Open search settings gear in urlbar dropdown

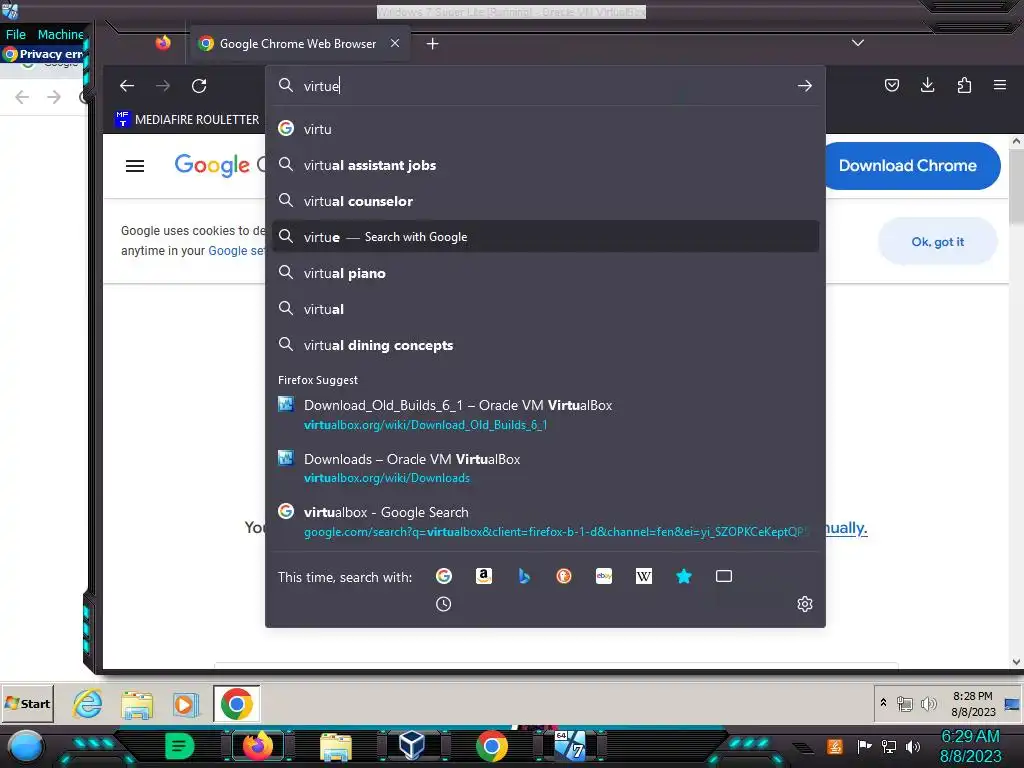click(805, 604)
